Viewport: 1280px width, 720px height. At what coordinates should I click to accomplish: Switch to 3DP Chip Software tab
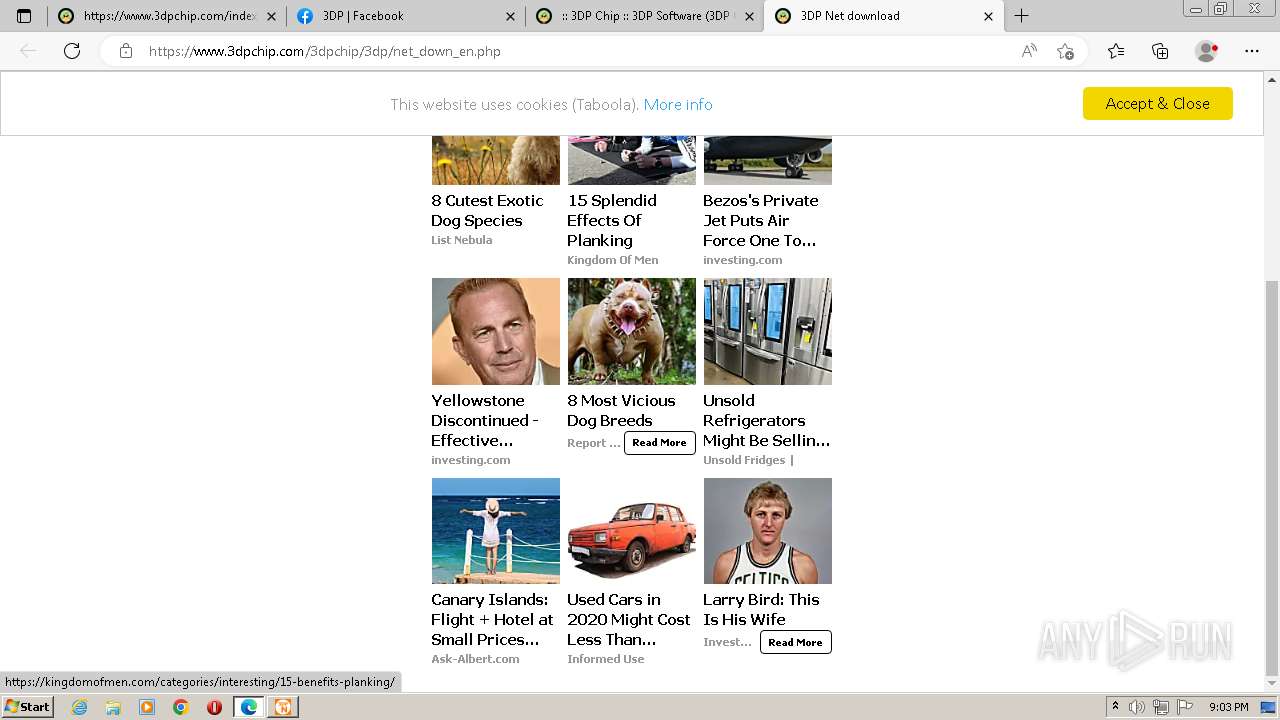point(644,16)
